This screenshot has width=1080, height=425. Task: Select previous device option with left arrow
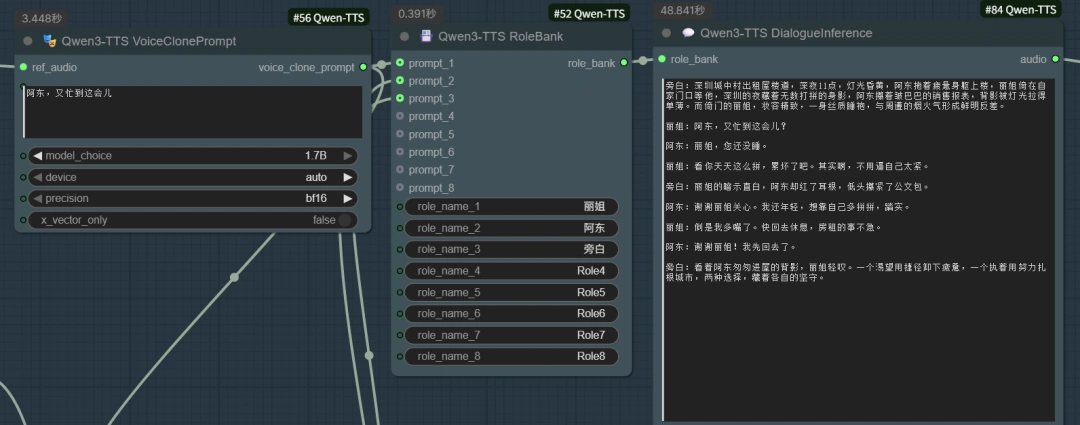click(x=38, y=177)
